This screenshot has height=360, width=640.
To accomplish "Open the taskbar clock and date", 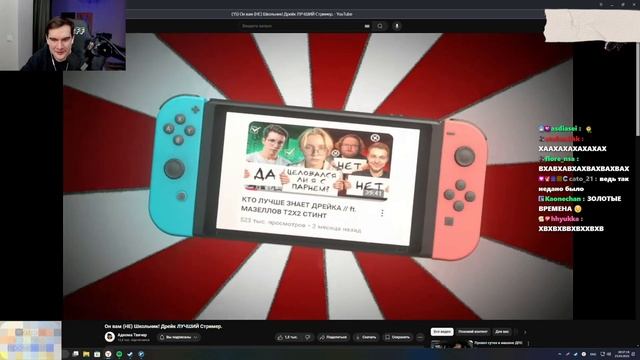I will click(x=623, y=354).
